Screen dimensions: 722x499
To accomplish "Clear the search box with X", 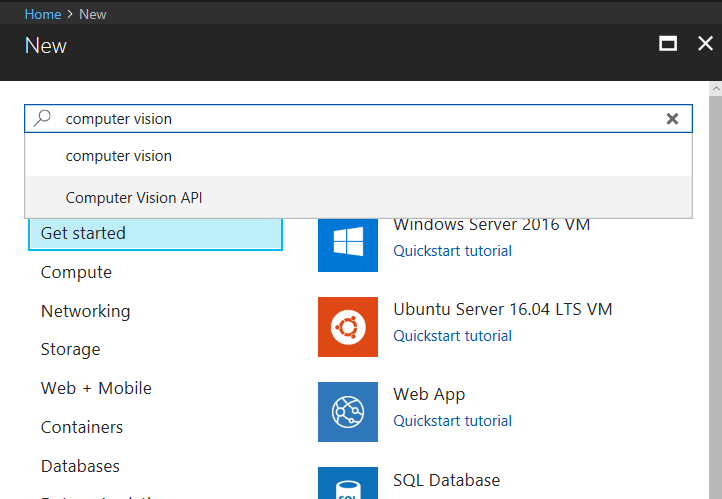I will point(672,119).
